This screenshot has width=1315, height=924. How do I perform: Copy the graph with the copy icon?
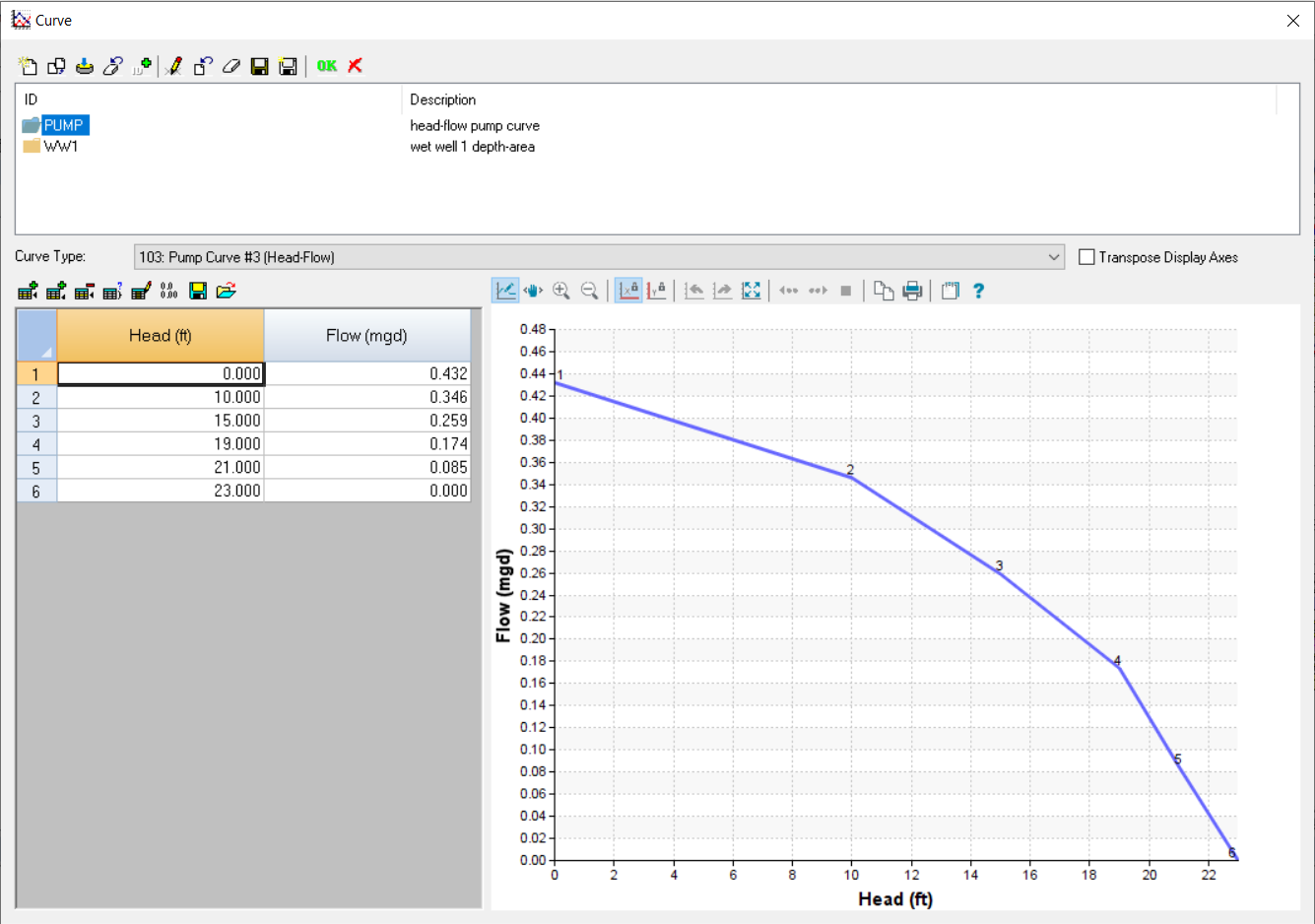884,291
